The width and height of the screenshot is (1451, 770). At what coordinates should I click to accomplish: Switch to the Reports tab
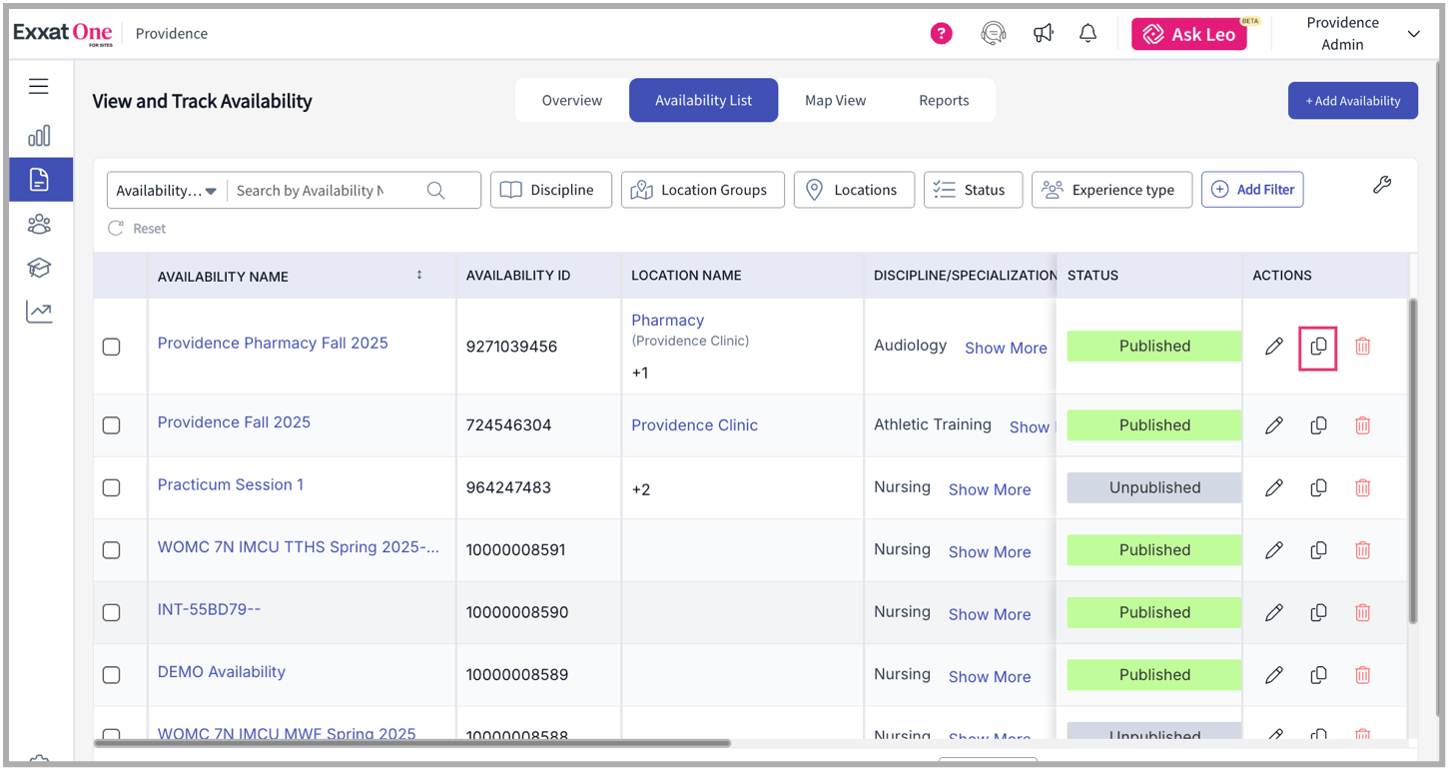click(944, 100)
